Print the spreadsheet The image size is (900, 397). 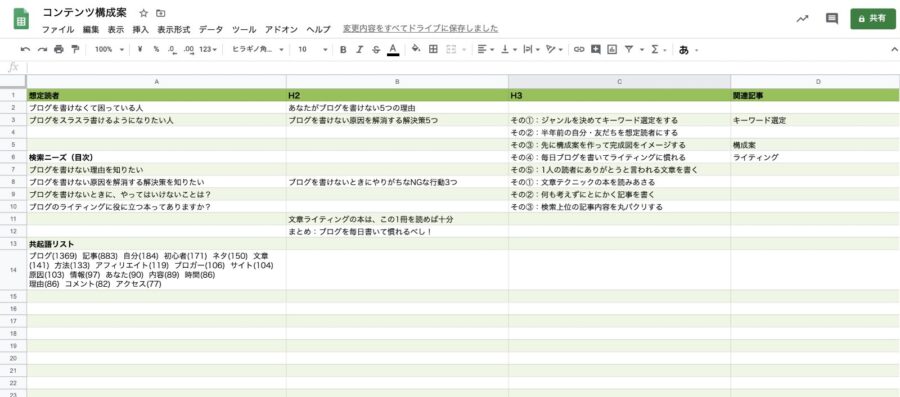pyautogui.click(x=59, y=50)
